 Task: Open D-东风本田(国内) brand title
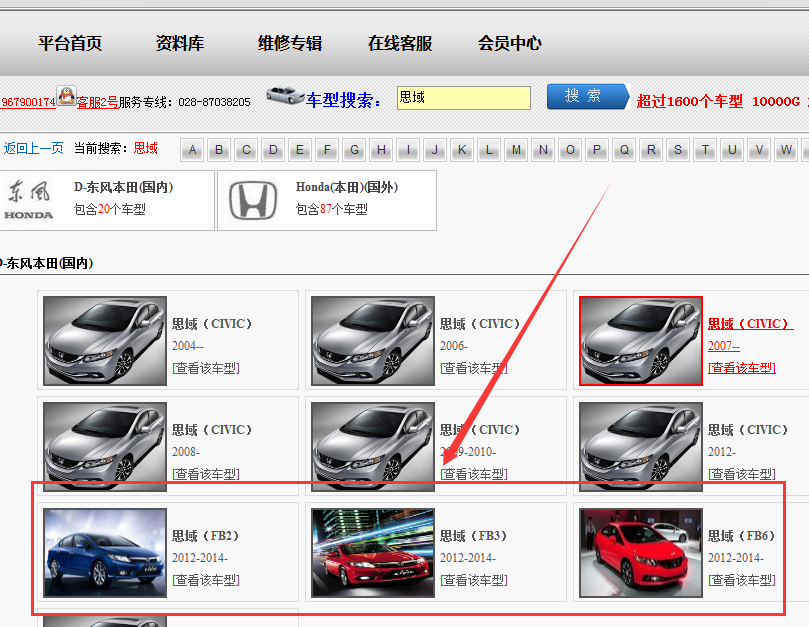tap(123, 187)
